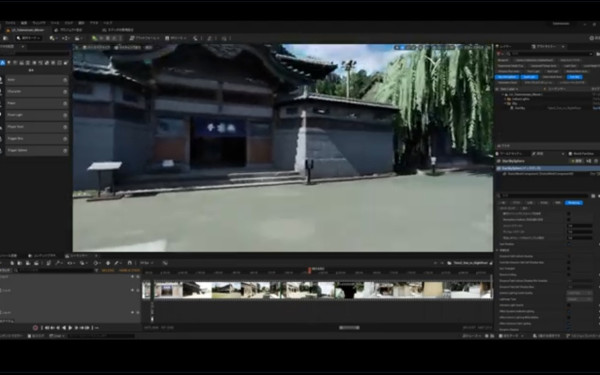Open the help icon on the Character row
The width and height of the screenshot is (600, 375).
[x=65, y=92]
